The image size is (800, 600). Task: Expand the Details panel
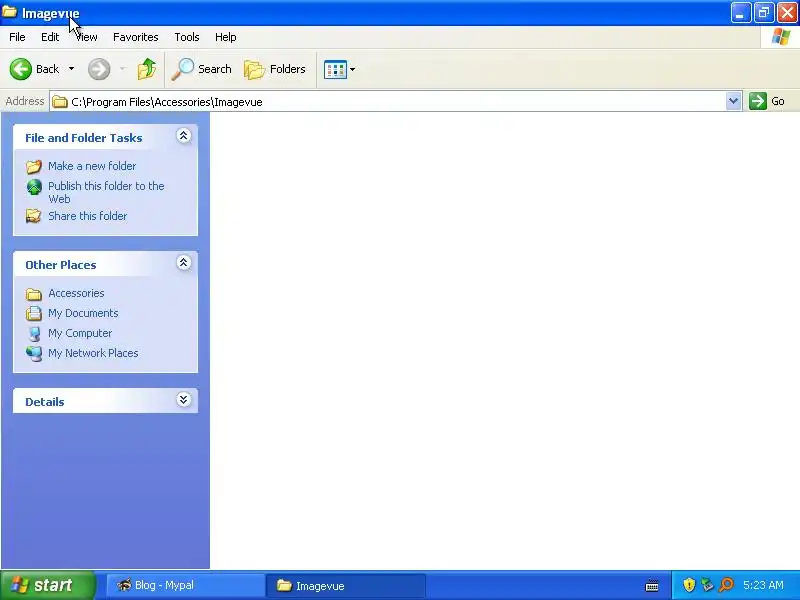coord(184,399)
